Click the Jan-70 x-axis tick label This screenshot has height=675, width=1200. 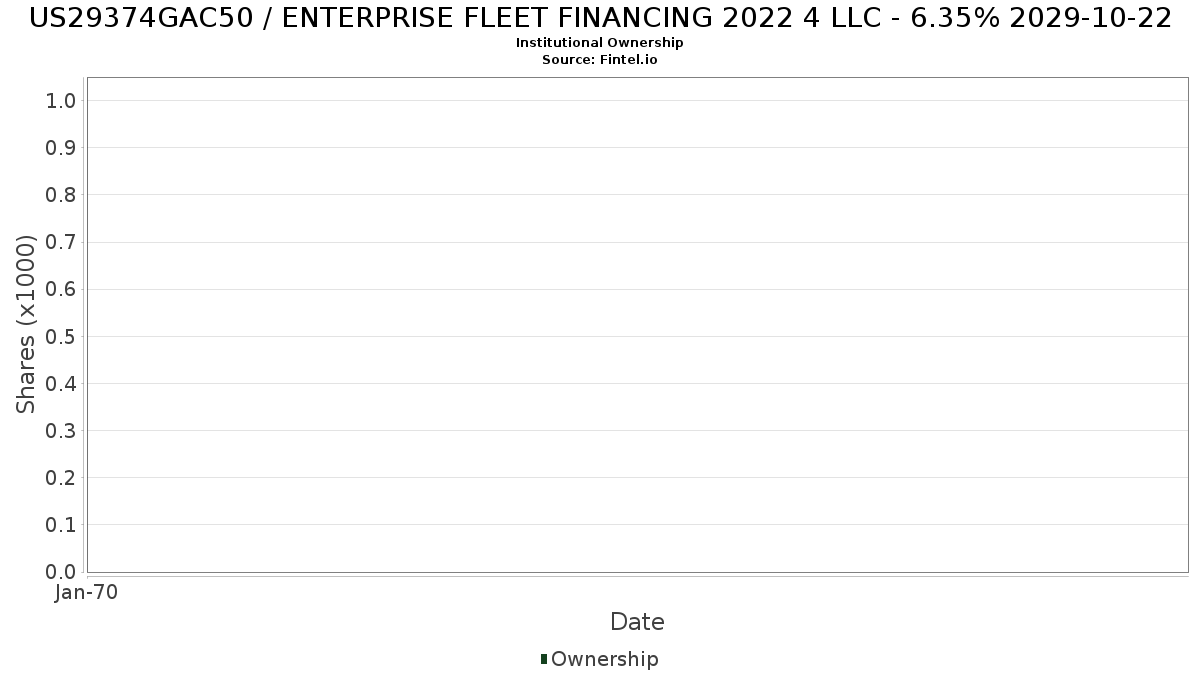87,592
